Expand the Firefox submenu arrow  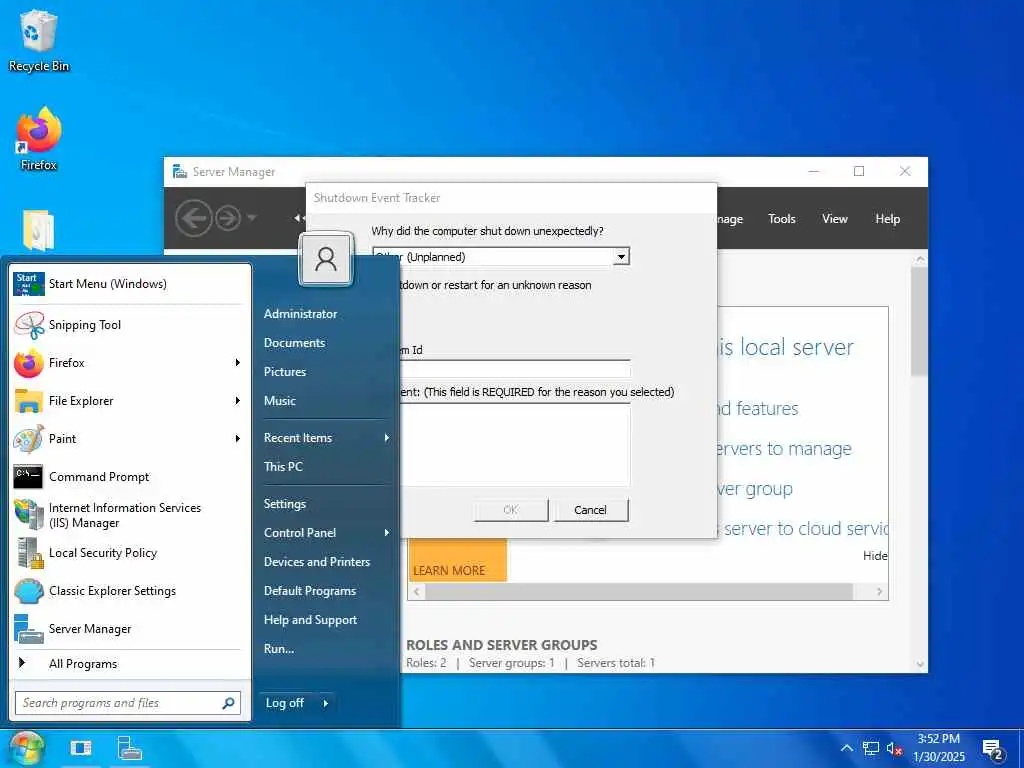coord(238,363)
